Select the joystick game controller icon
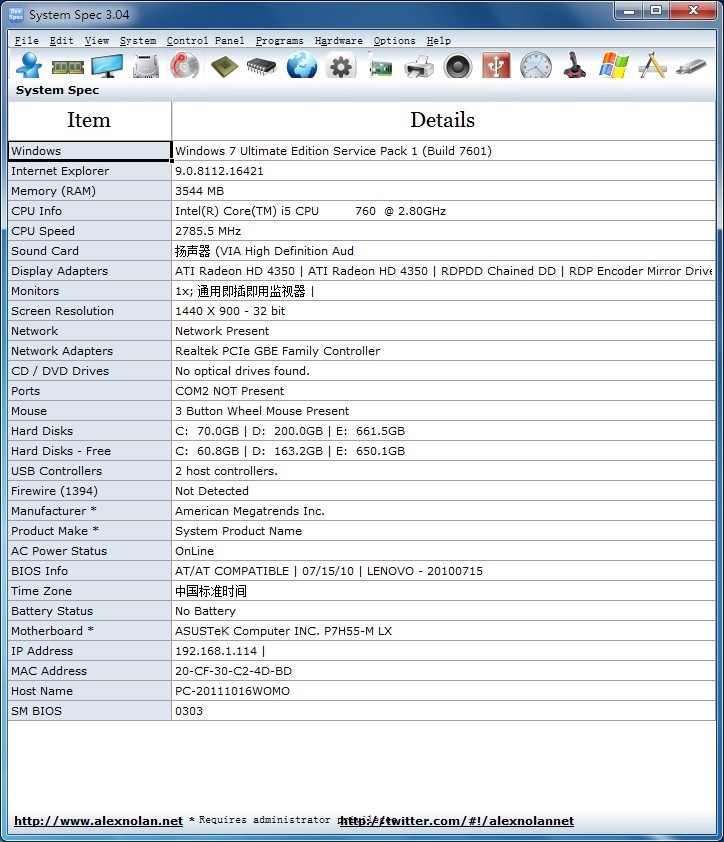 (574, 66)
